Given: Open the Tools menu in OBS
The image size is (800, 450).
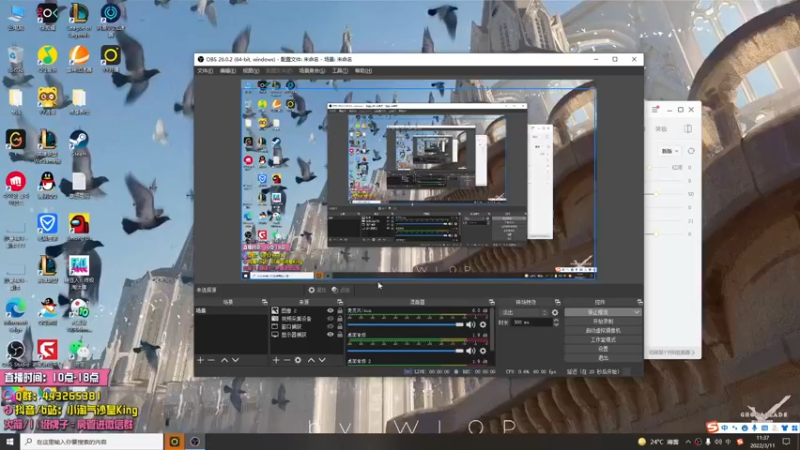Looking at the screenshot, I should (x=340, y=71).
